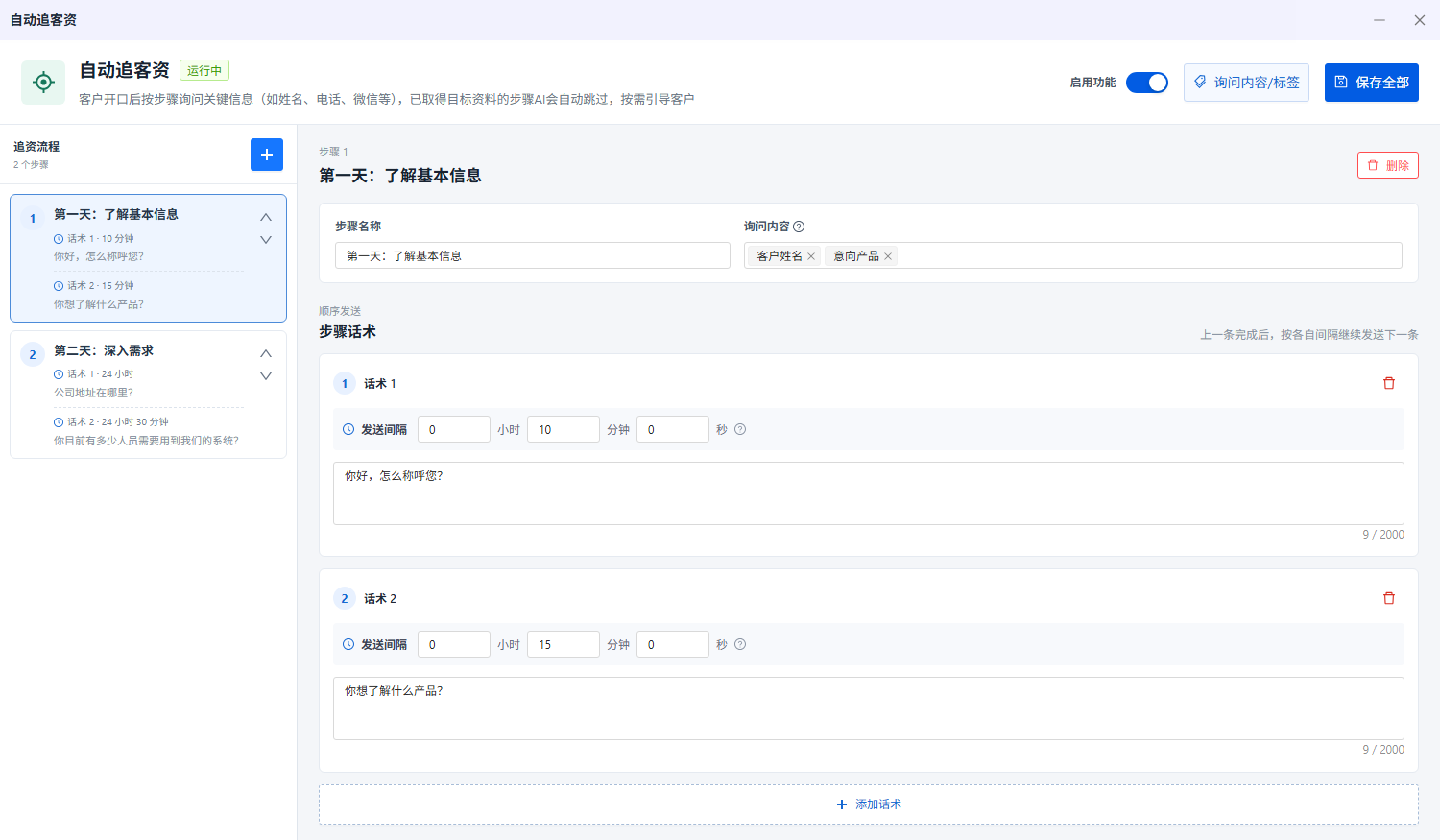Move step 第二天 up with the chevron
Image resolution: width=1440 pixels, height=840 pixels.
tap(266, 354)
